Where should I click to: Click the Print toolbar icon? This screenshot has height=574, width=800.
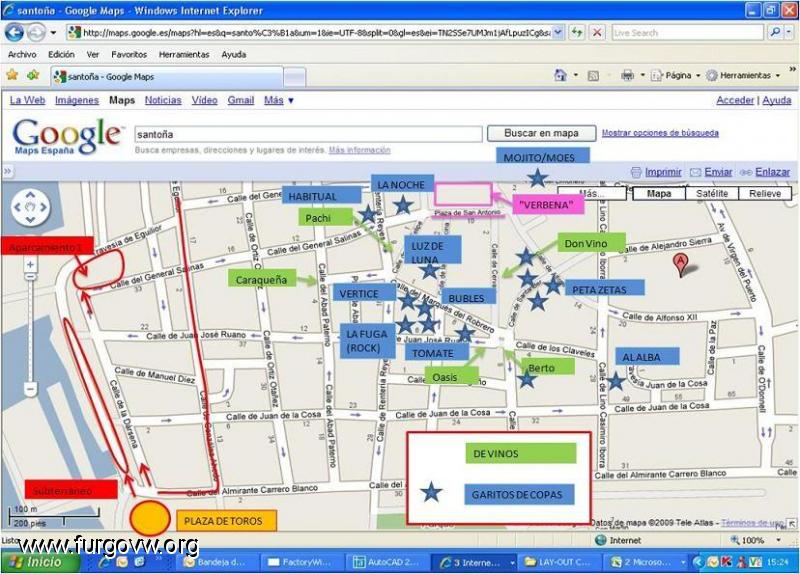tap(627, 76)
